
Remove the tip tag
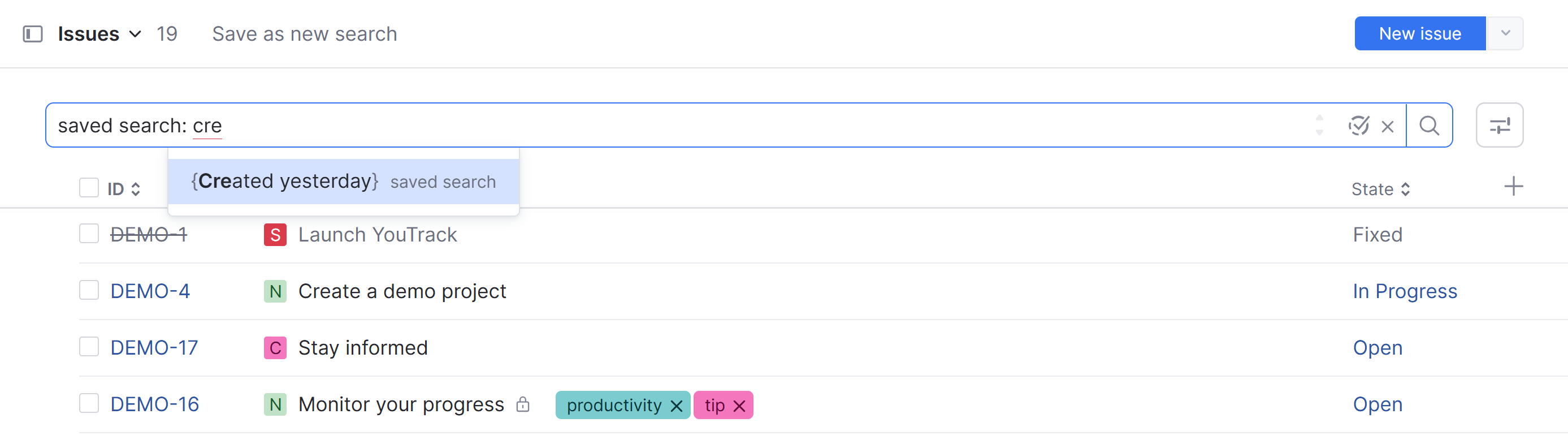[x=739, y=406]
